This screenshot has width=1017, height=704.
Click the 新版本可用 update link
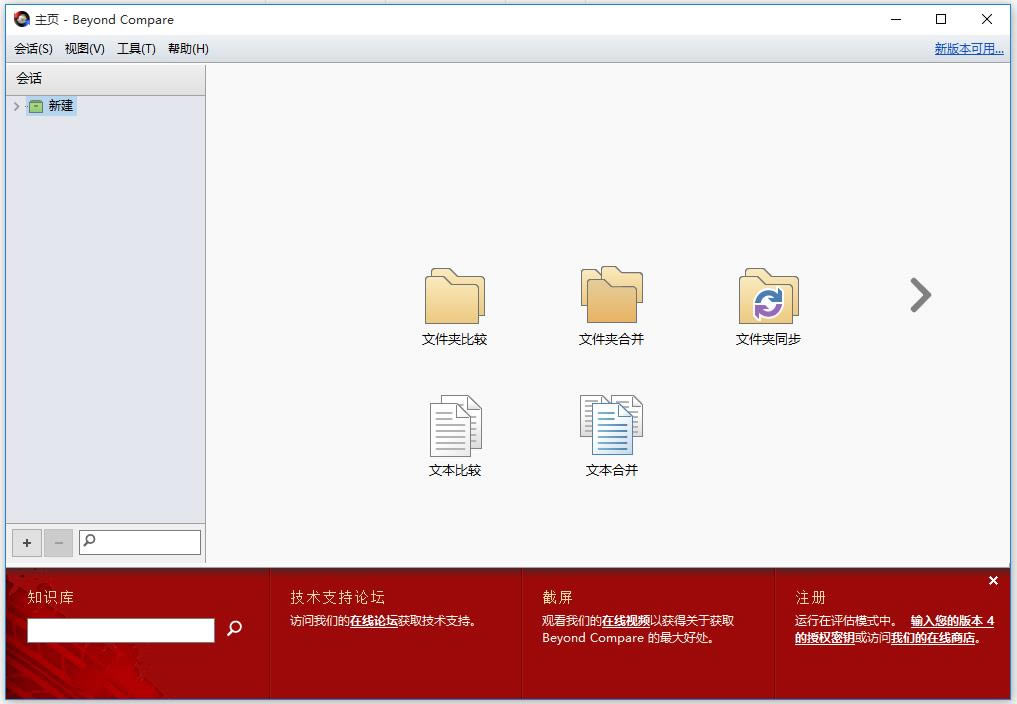point(968,49)
